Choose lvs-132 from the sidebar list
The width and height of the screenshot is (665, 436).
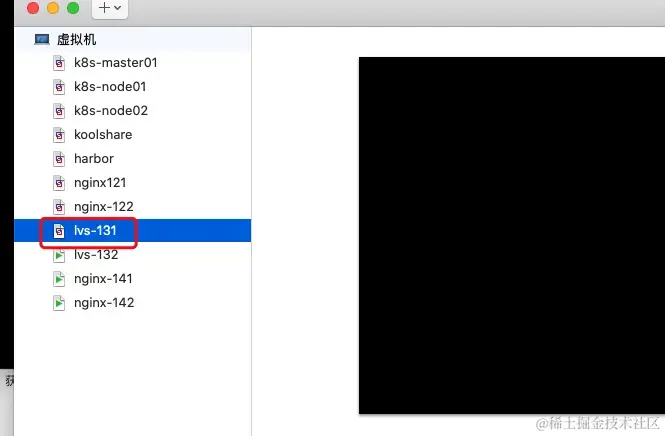tap(132, 255)
